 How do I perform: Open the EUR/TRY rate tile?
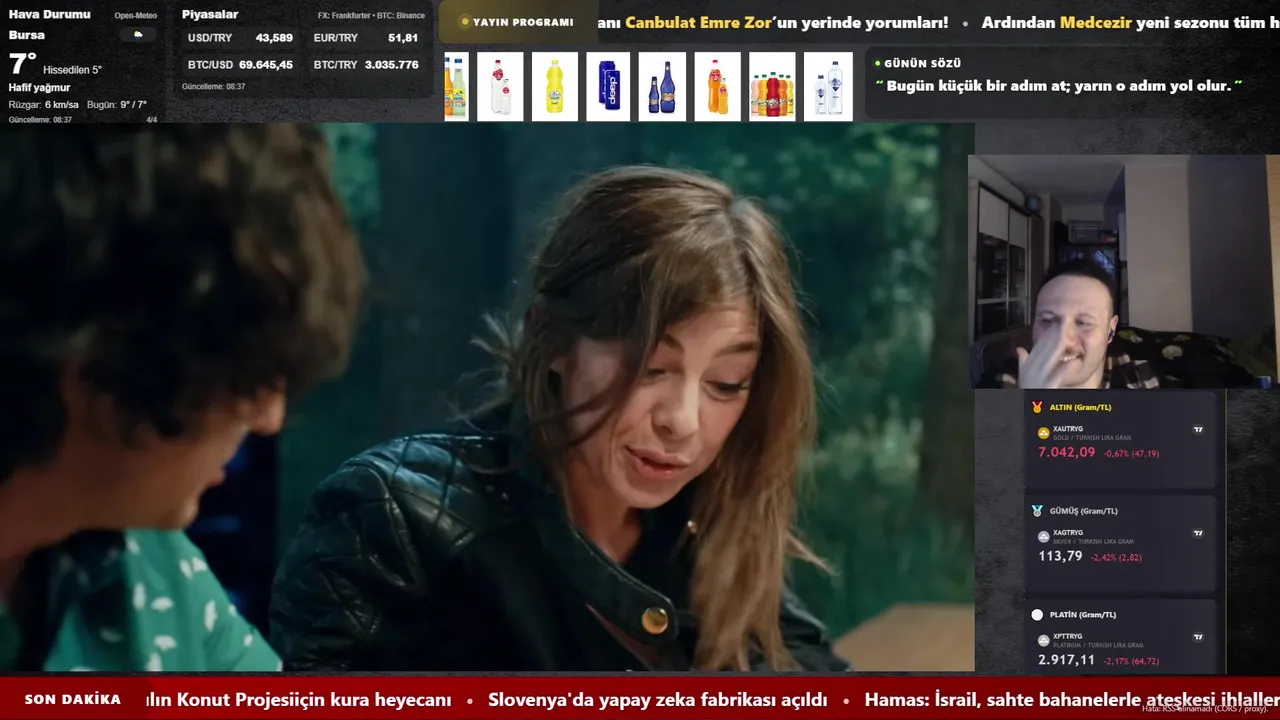tap(366, 38)
